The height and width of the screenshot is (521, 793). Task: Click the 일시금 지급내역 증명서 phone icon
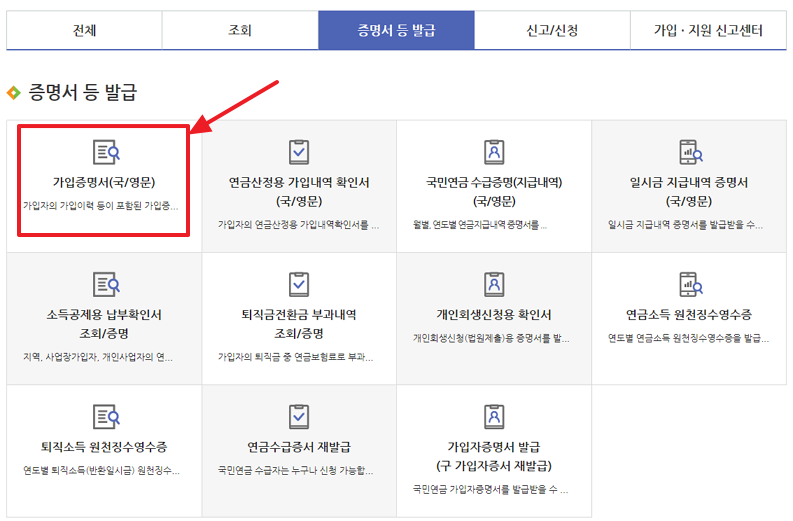[690, 152]
